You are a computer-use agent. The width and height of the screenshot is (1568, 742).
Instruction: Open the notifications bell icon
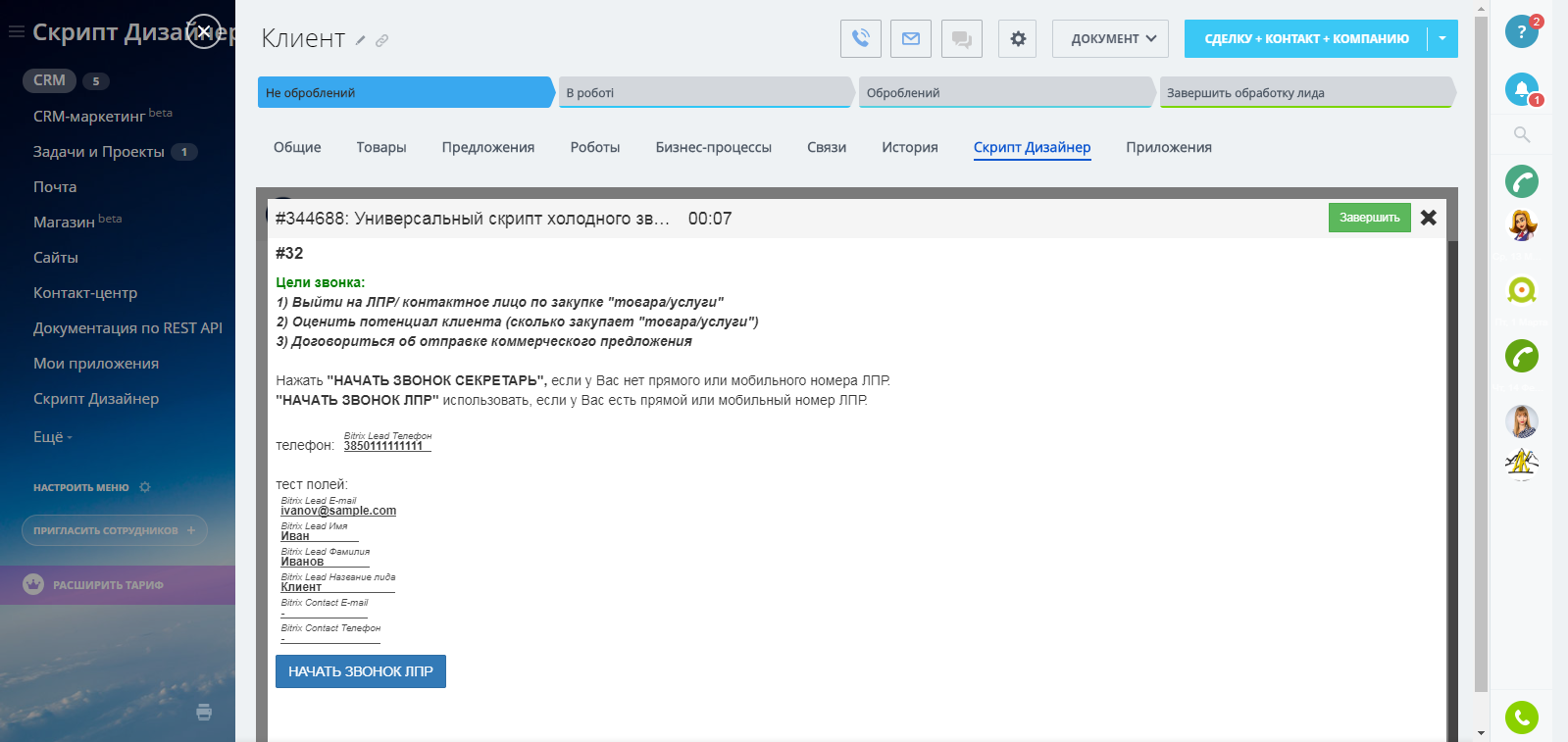(x=1521, y=89)
